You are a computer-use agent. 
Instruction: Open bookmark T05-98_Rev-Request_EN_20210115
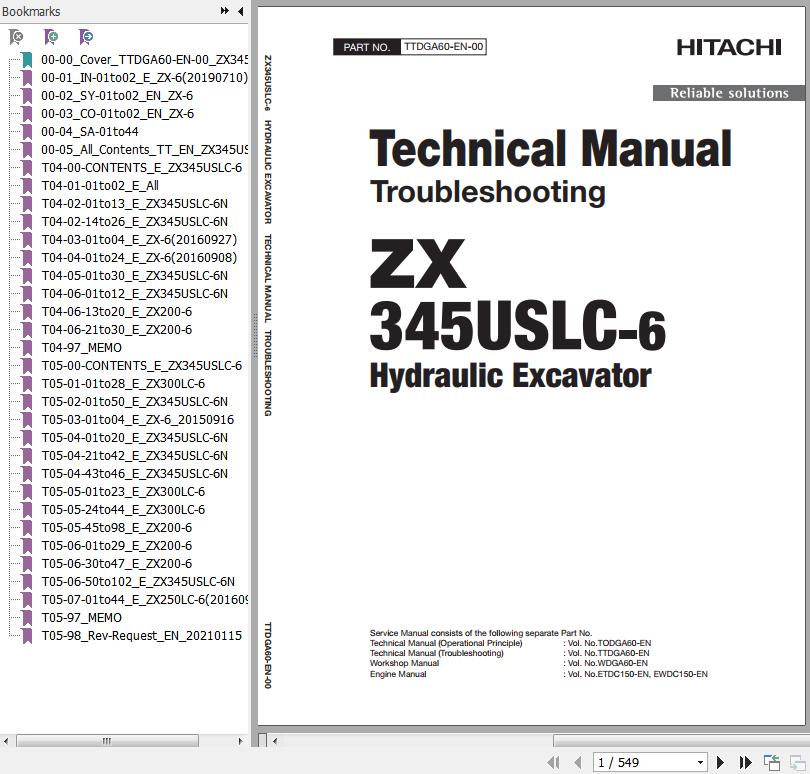click(x=142, y=636)
